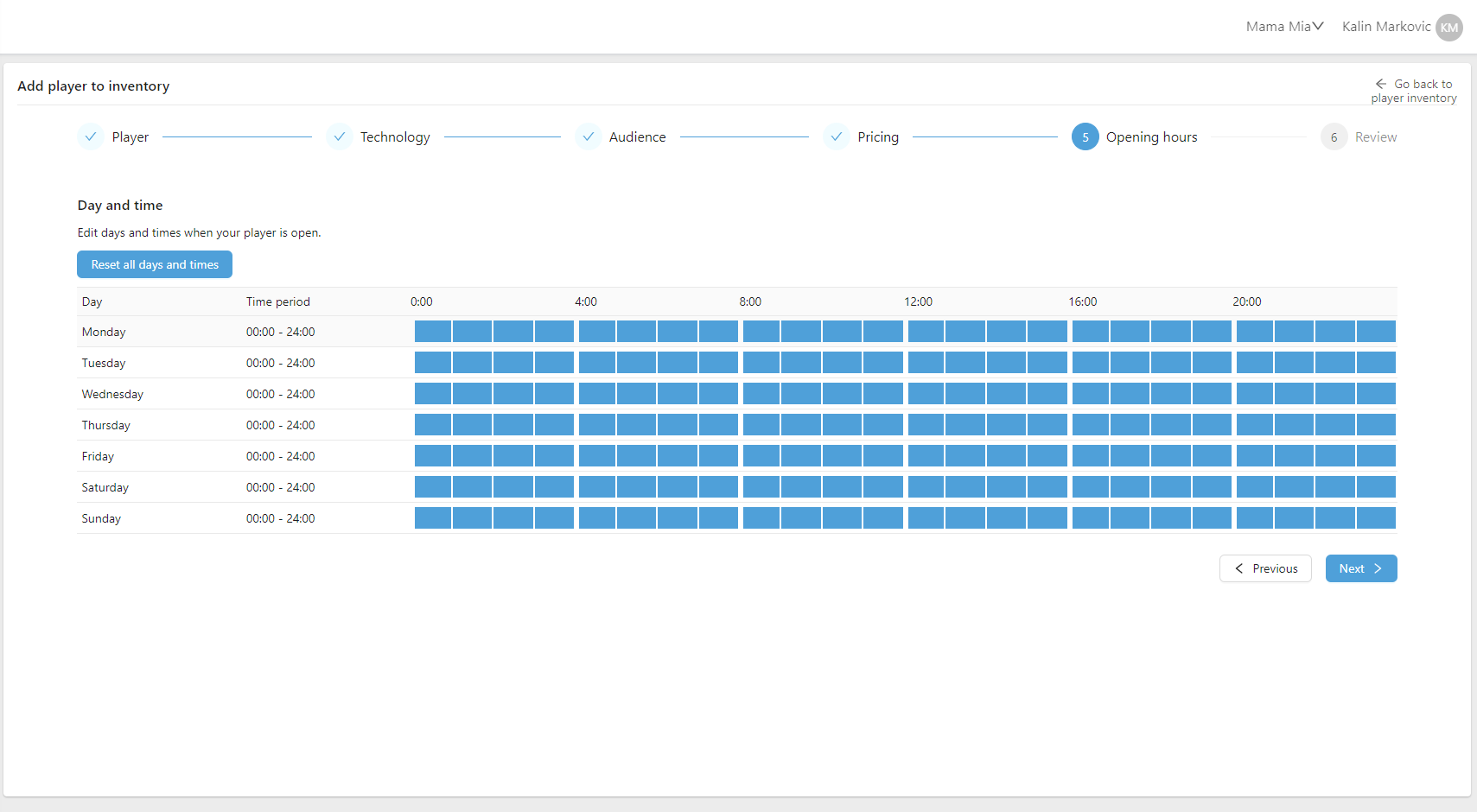Click the Technology step checkmark icon

click(x=340, y=136)
